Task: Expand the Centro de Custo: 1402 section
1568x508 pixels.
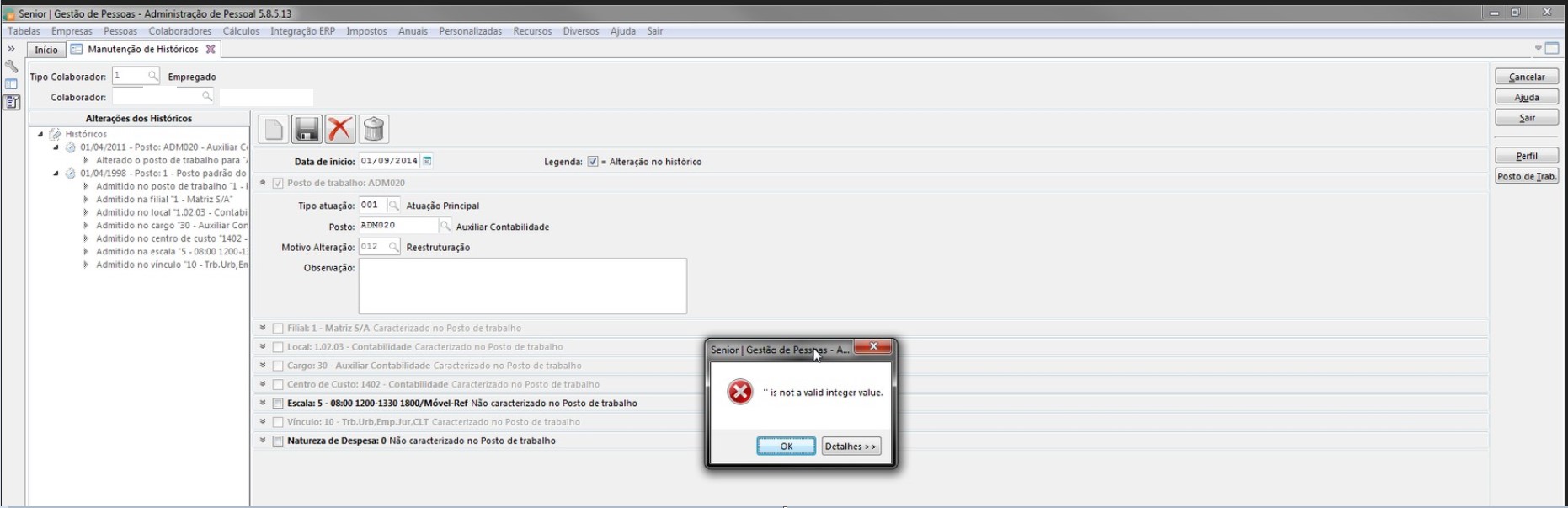Action: 263,384
